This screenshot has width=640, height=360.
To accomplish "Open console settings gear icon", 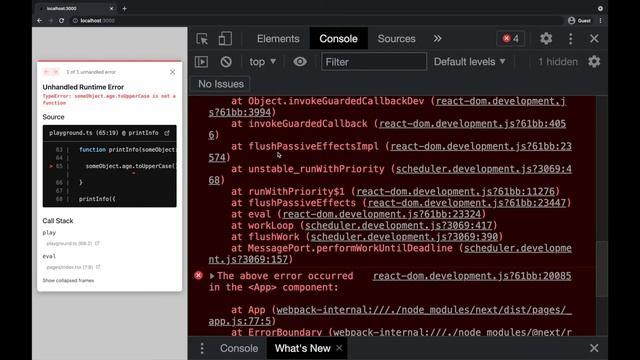I will (594, 62).
